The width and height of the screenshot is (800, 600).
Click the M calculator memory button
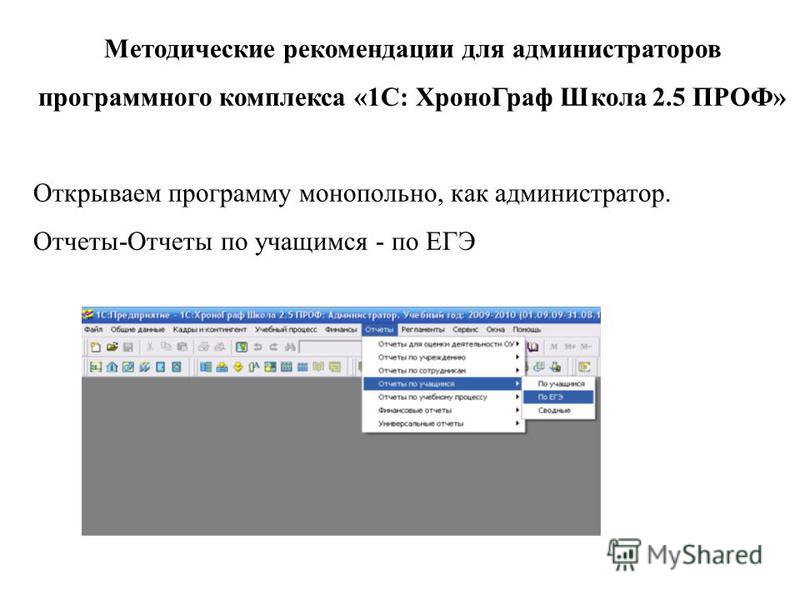[554, 347]
